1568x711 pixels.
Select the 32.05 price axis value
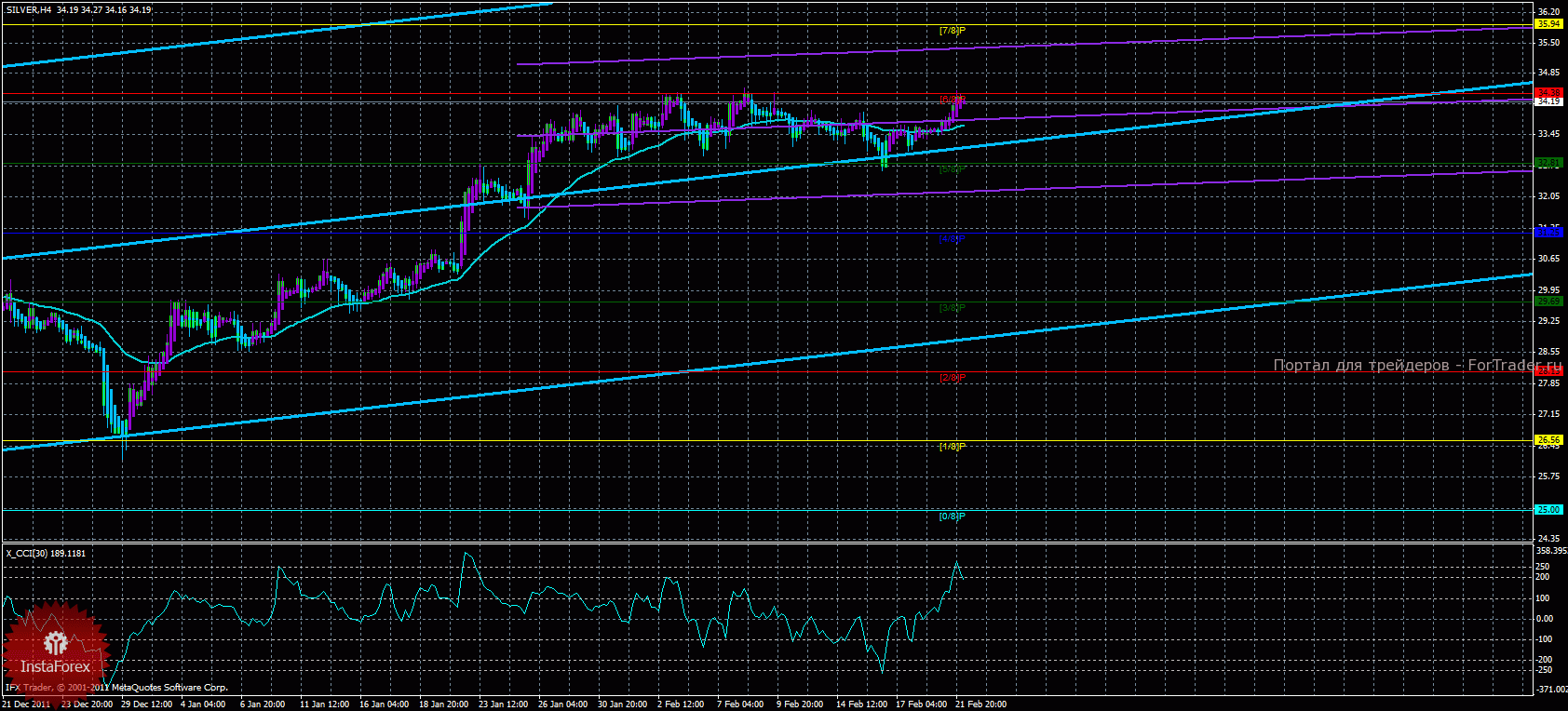[1548, 196]
